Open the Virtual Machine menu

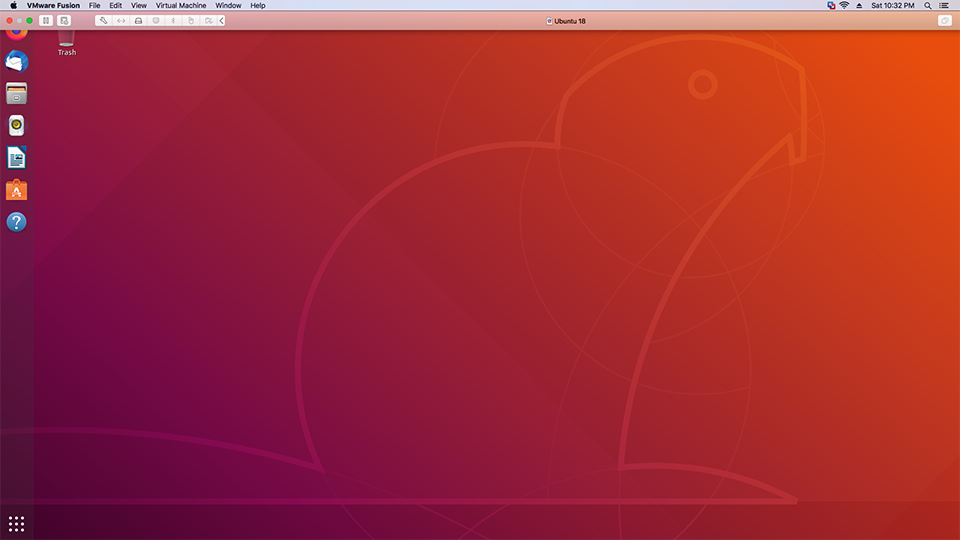(x=181, y=6)
